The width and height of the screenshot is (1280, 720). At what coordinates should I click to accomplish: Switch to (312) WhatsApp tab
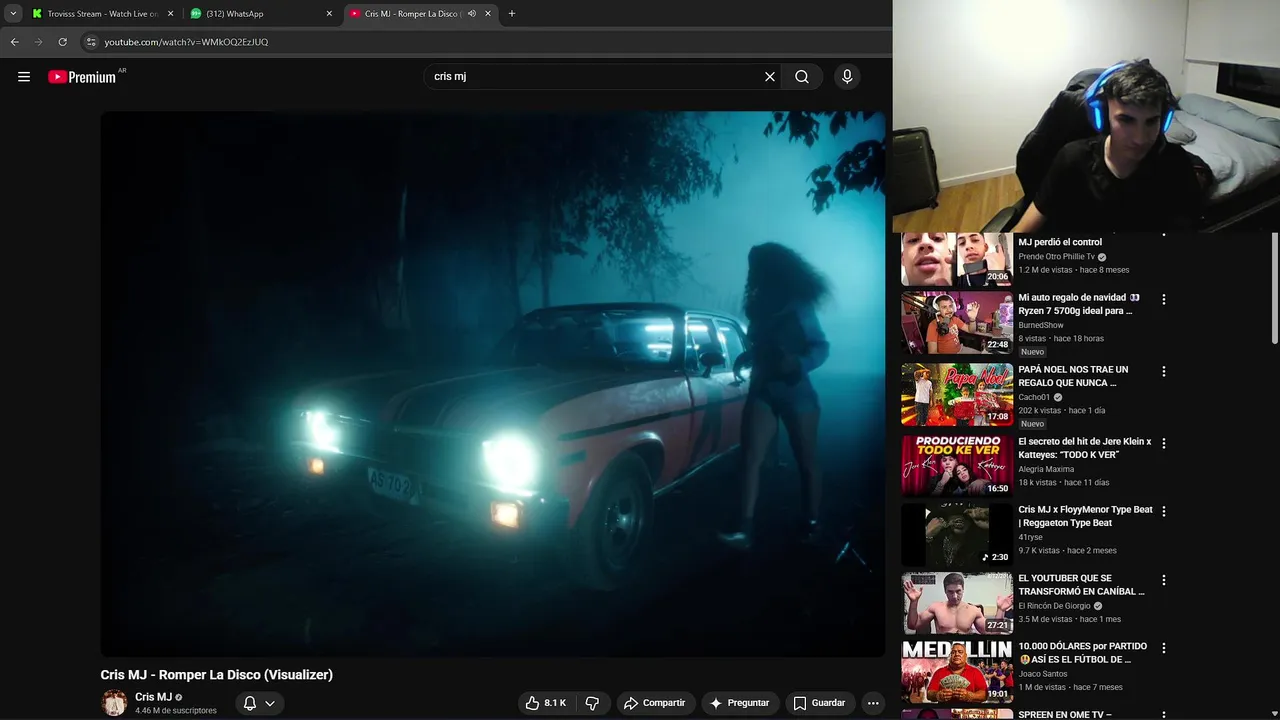tap(260, 14)
